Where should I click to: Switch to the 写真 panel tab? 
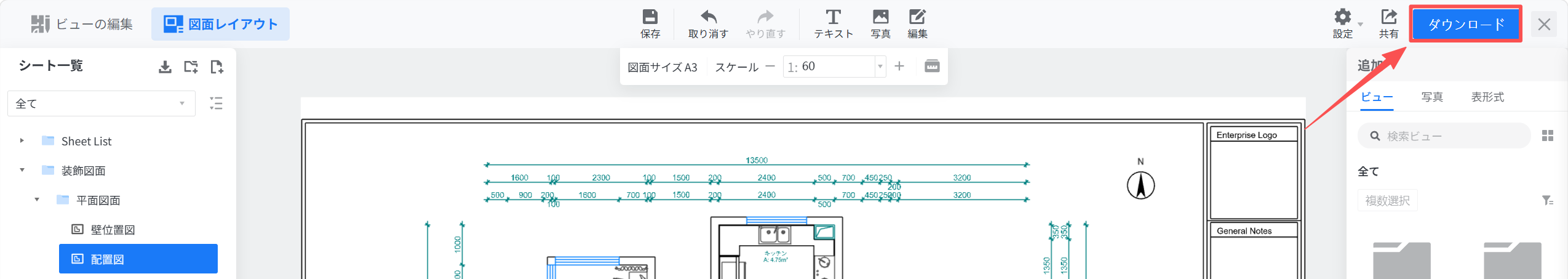click(1432, 97)
